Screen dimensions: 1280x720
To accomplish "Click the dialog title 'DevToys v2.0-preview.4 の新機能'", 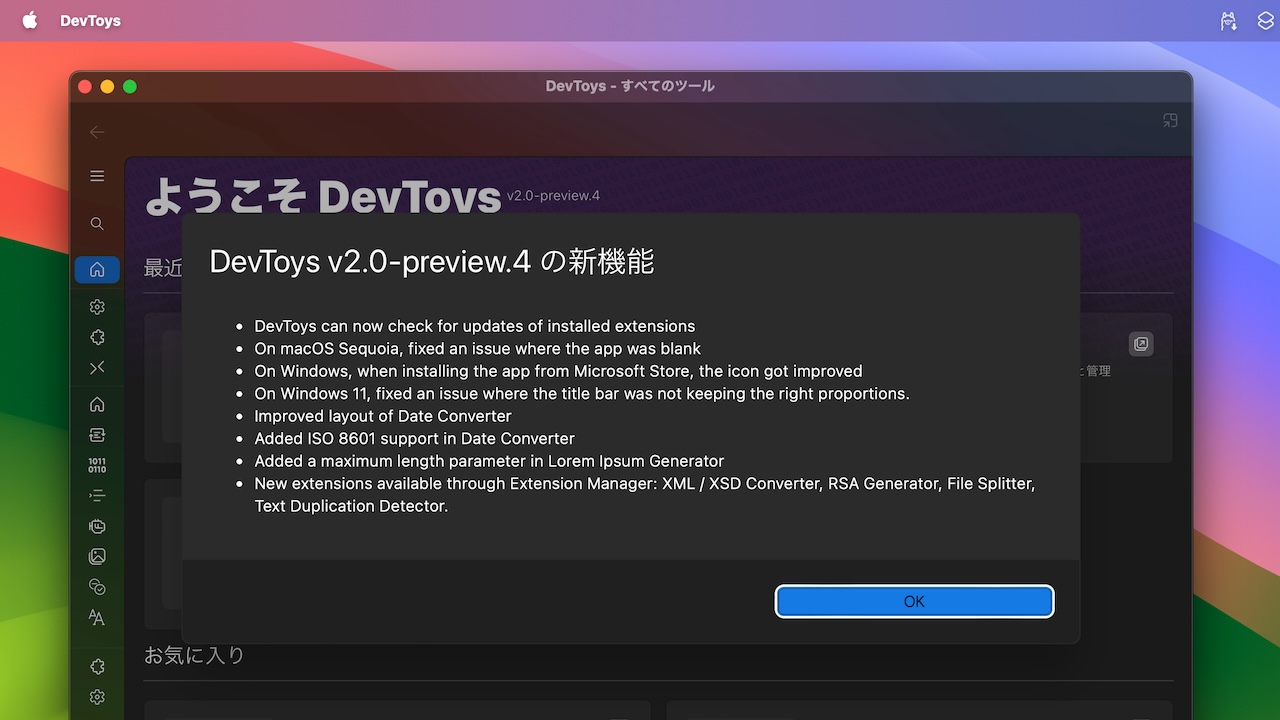I will coord(431,262).
